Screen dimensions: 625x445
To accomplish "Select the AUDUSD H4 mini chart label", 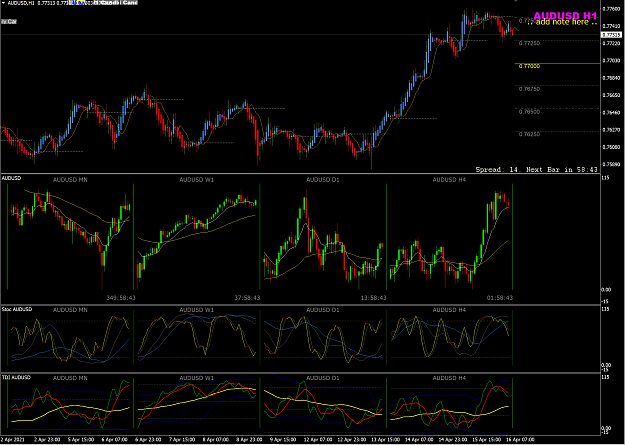I will click(449, 180).
